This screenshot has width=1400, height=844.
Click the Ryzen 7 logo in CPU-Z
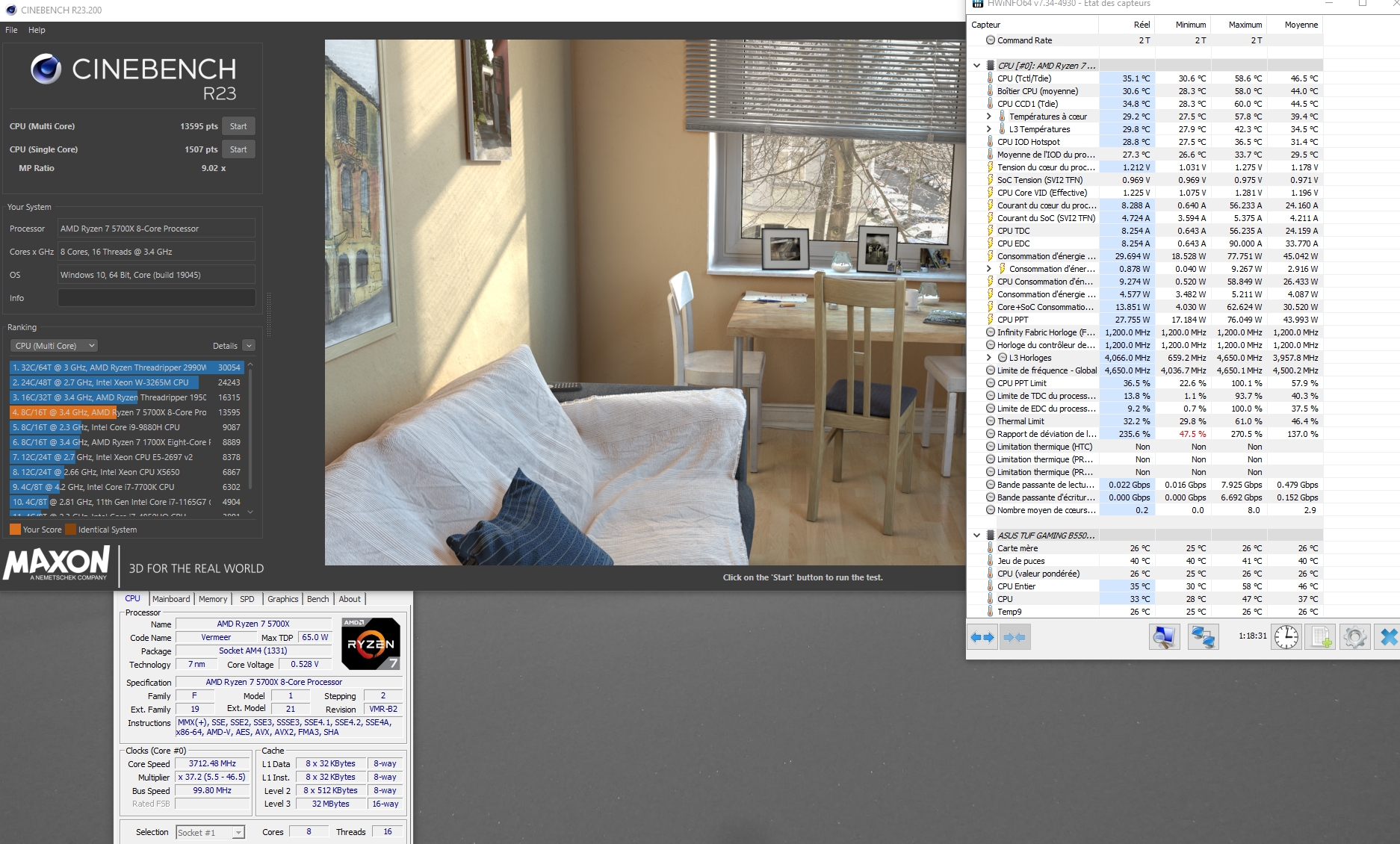point(371,643)
